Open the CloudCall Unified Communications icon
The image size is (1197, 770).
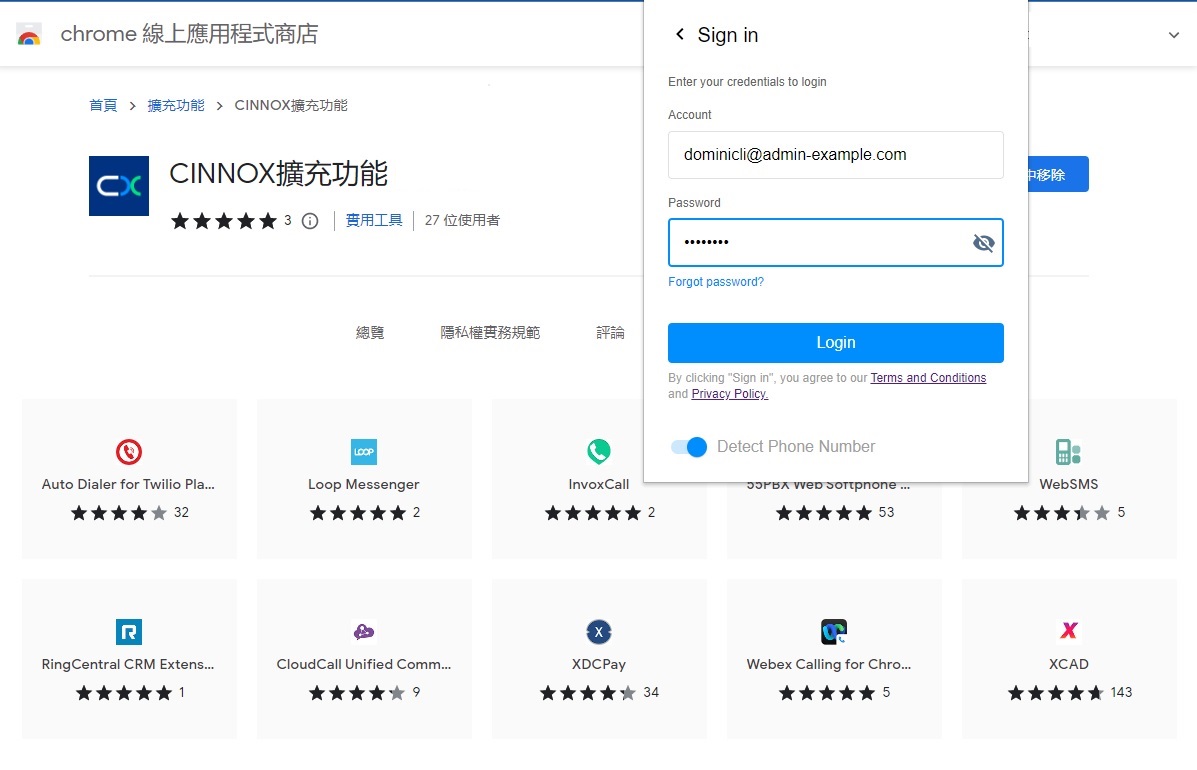(x=363, y=632)
